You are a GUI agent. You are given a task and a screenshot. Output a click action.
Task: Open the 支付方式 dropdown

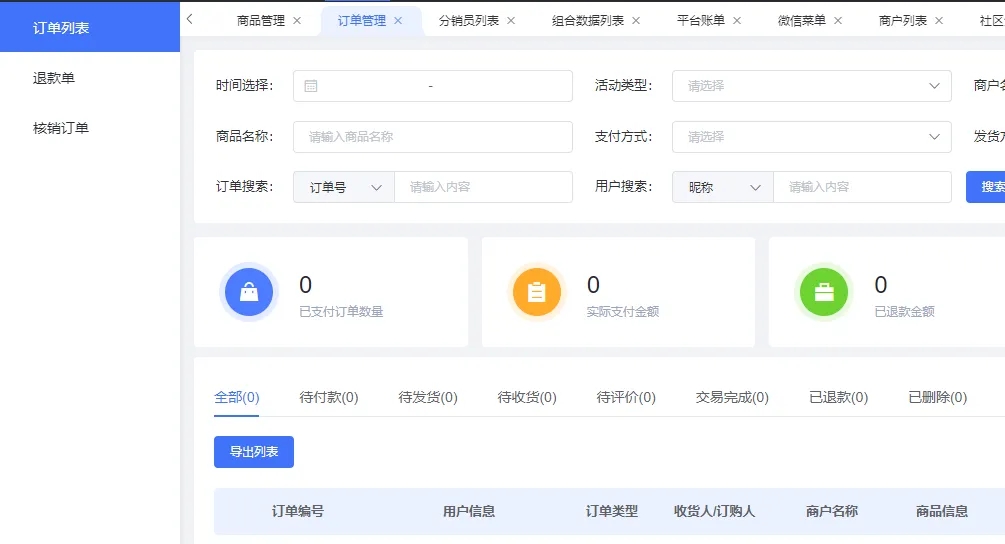(x=811, y=137)
